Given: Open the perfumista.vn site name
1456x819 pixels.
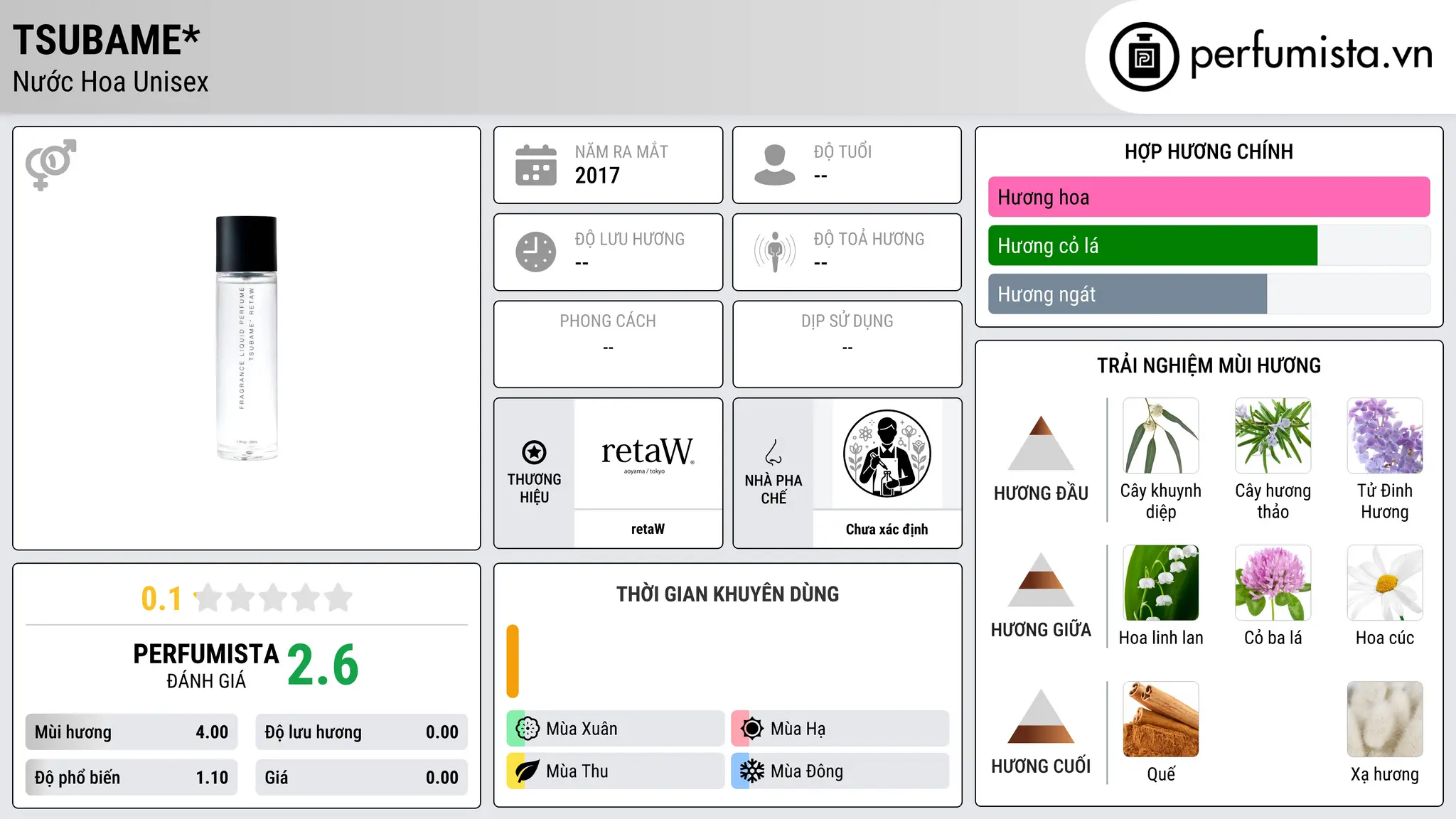Looking at the screenshot, I should click(x=1311, y=53).
